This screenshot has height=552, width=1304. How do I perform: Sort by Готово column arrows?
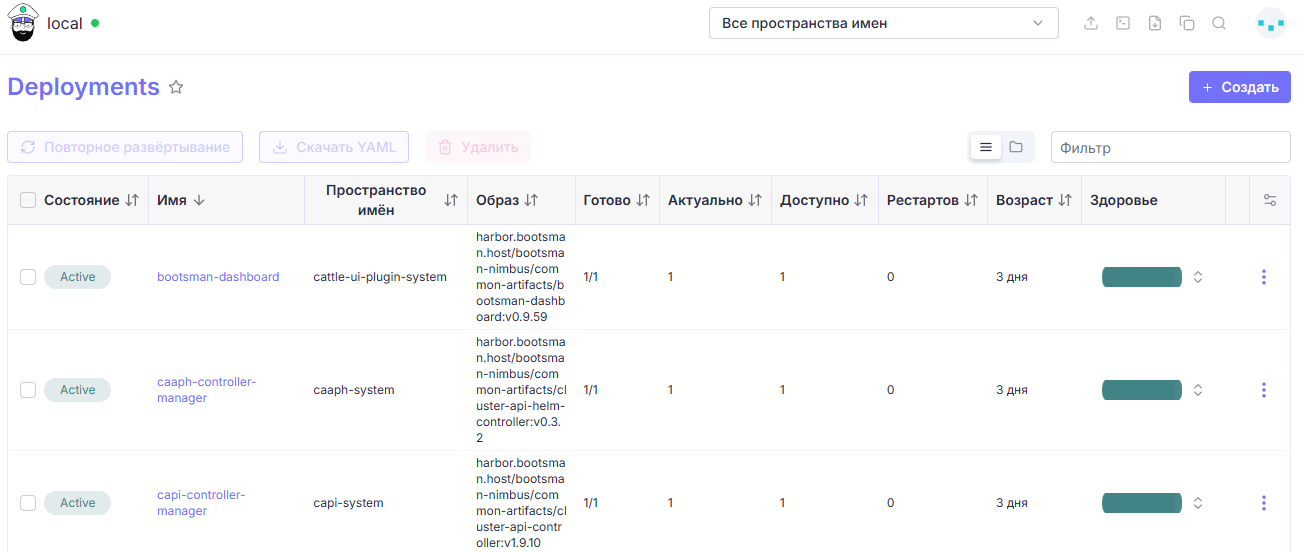643,200
